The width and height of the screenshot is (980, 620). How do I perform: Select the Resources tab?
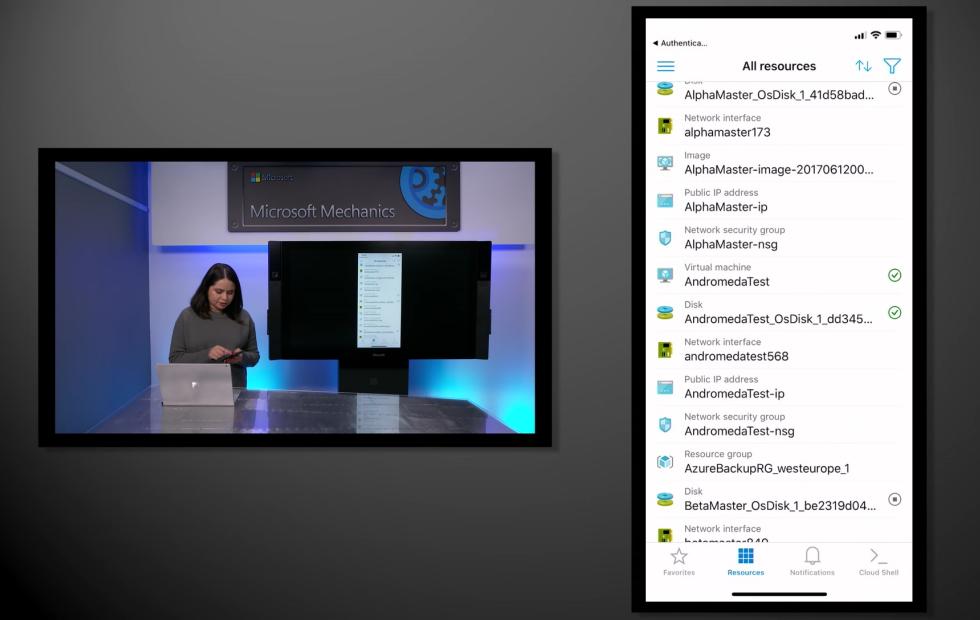coord(745,561)
